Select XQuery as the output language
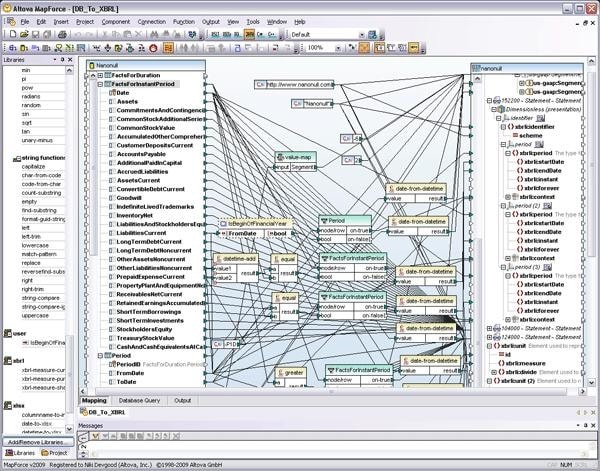 pos(238,34)
